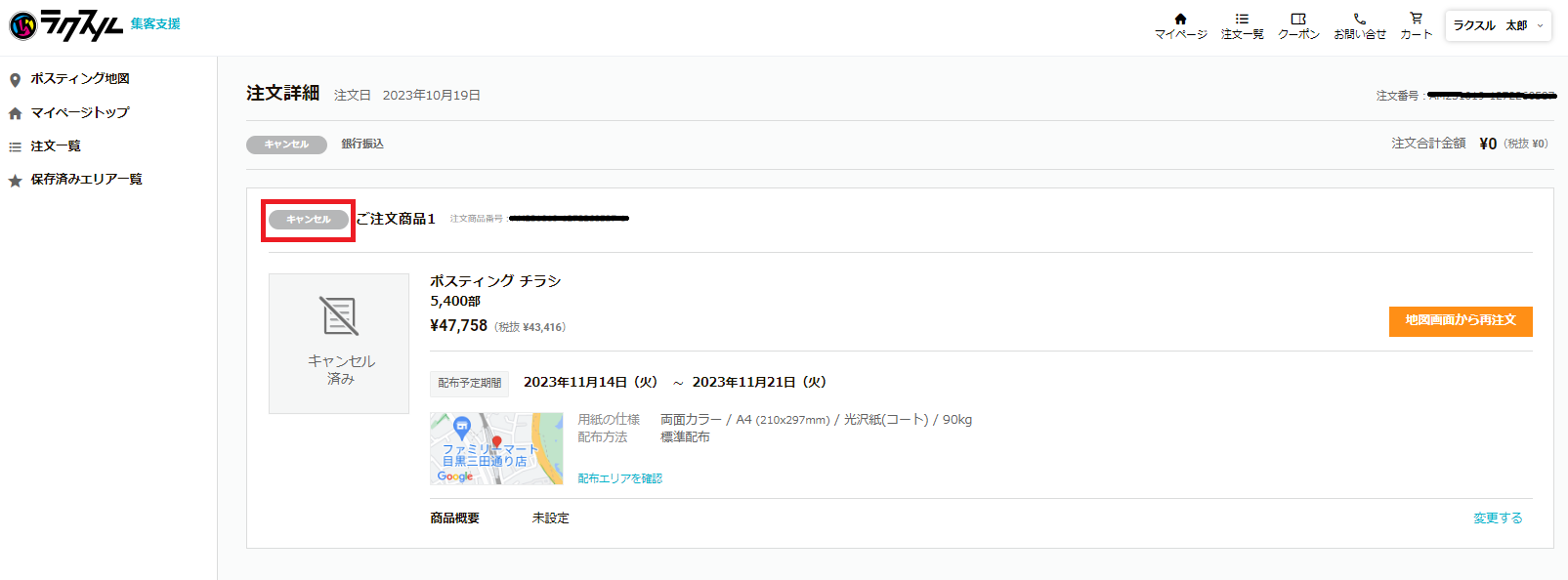Click the cancelled document icon in placeholder
Image resolution: width=1568 pixels, height=580 pixels.
pos(339,316)
